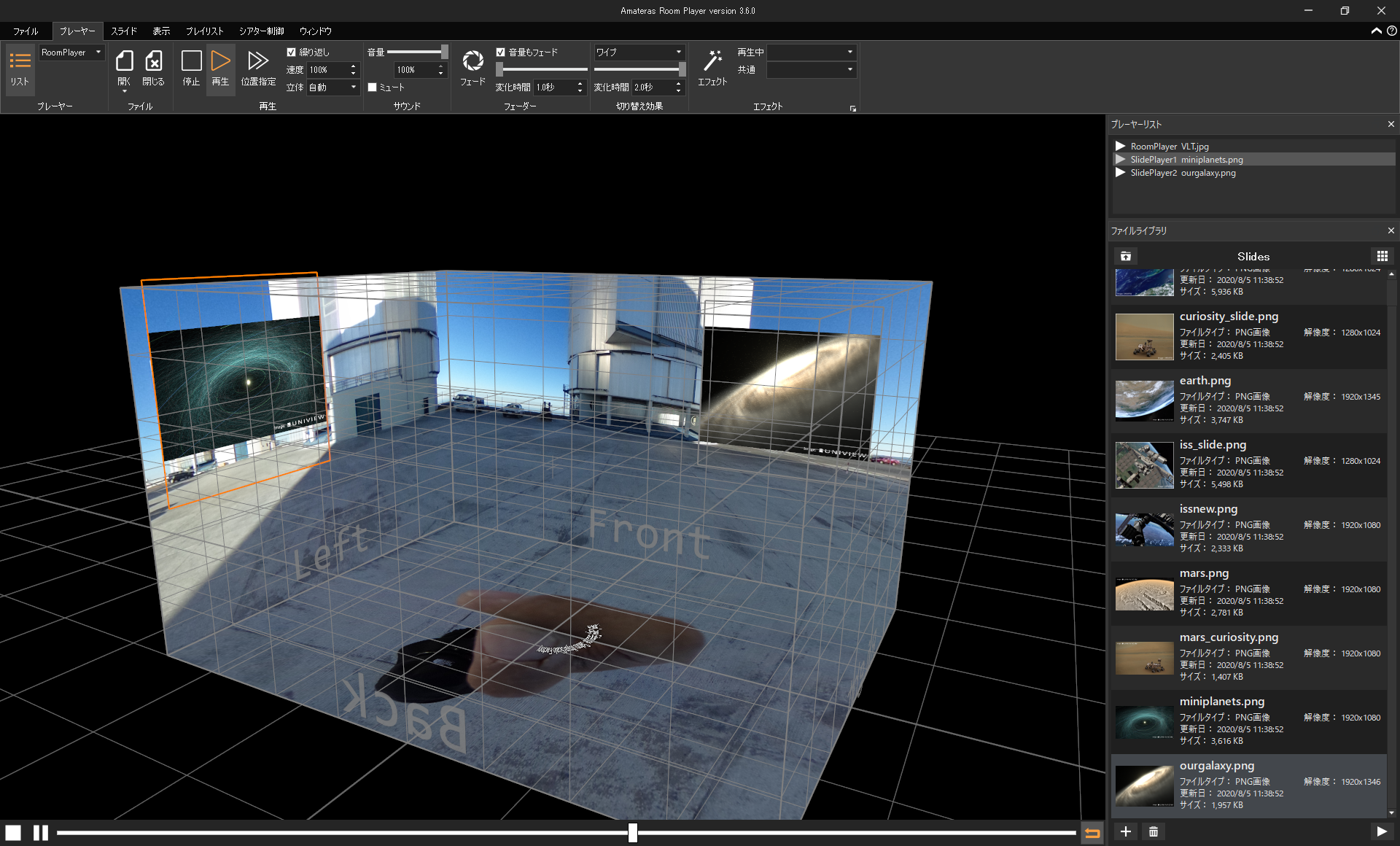This screenshot has width=1400, height=846.
Task: Switch to the スライド tab
Action: point(124,31)
